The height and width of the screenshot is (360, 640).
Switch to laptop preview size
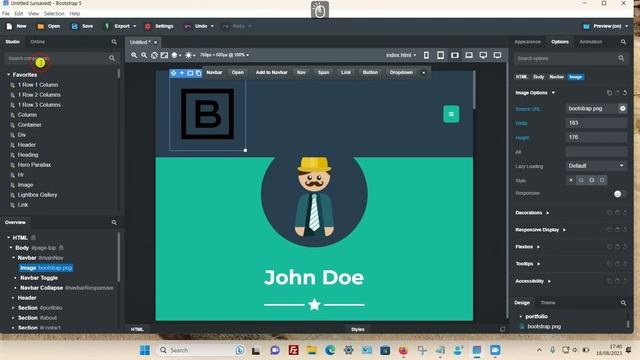[469, 55]
